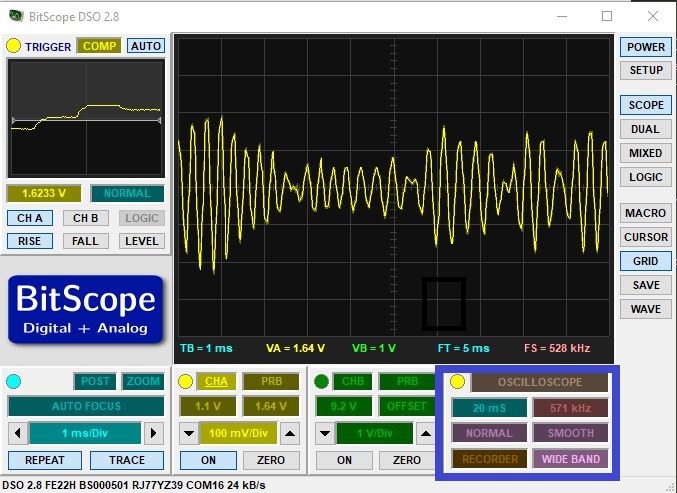
Task: Click channel B PRB probe button
Action: 407,382
